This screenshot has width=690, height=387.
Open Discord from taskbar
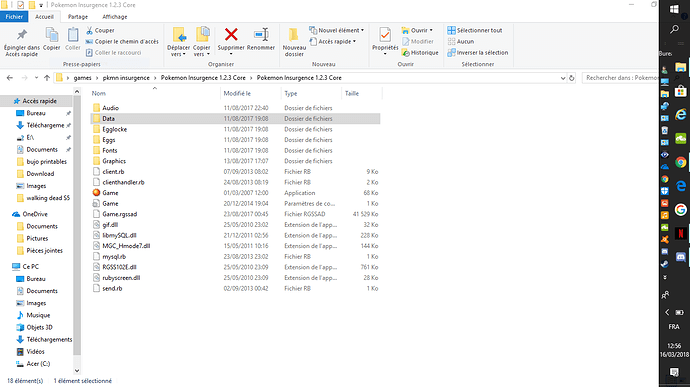point(681,257)
